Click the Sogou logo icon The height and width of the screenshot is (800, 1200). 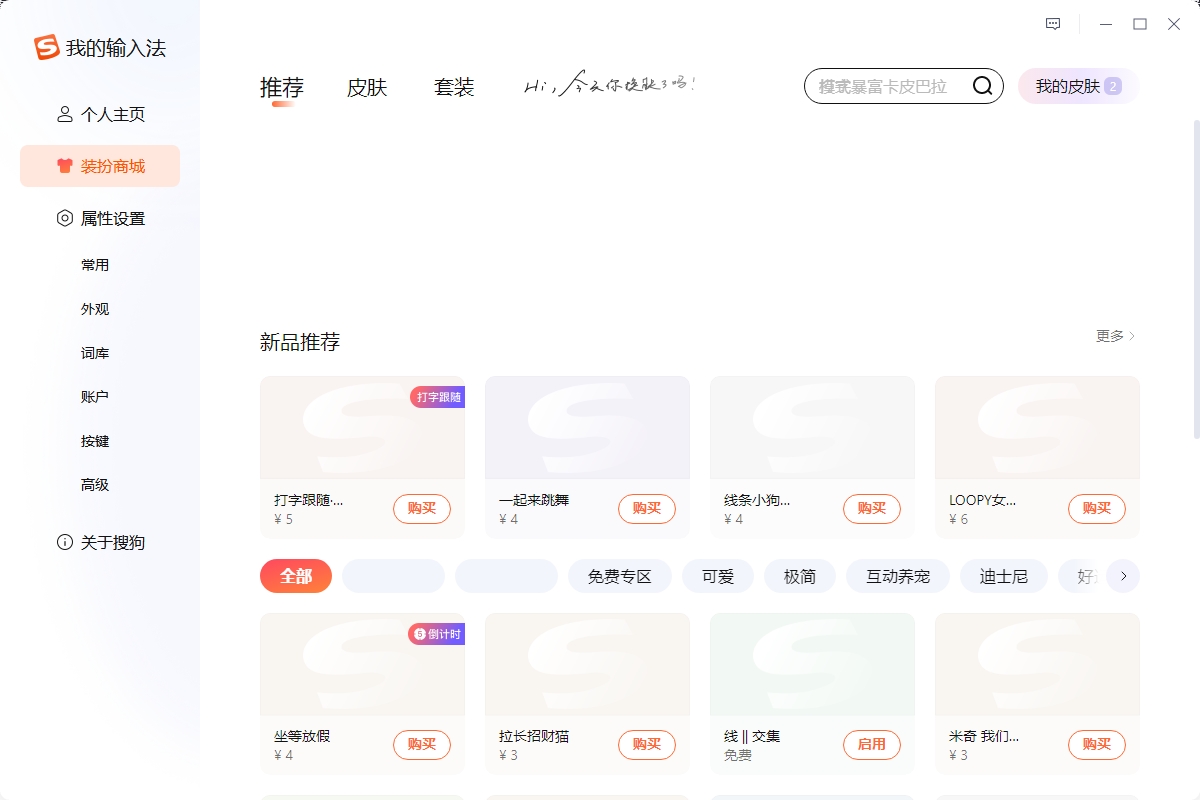click(x=47, y=47)
